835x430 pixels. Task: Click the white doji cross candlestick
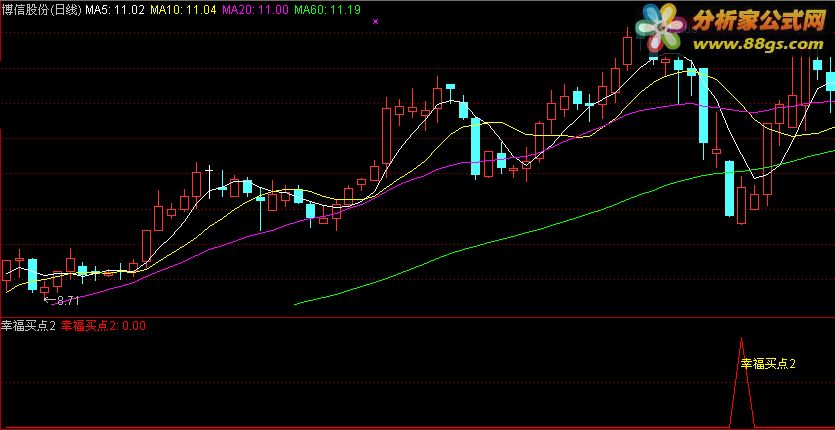coord(209,182)
